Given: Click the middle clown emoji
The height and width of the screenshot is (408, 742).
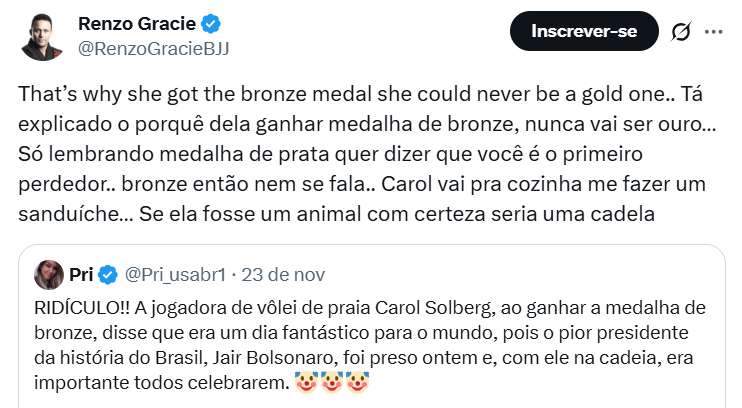Looking at the screenshot, I should point(331,383).
